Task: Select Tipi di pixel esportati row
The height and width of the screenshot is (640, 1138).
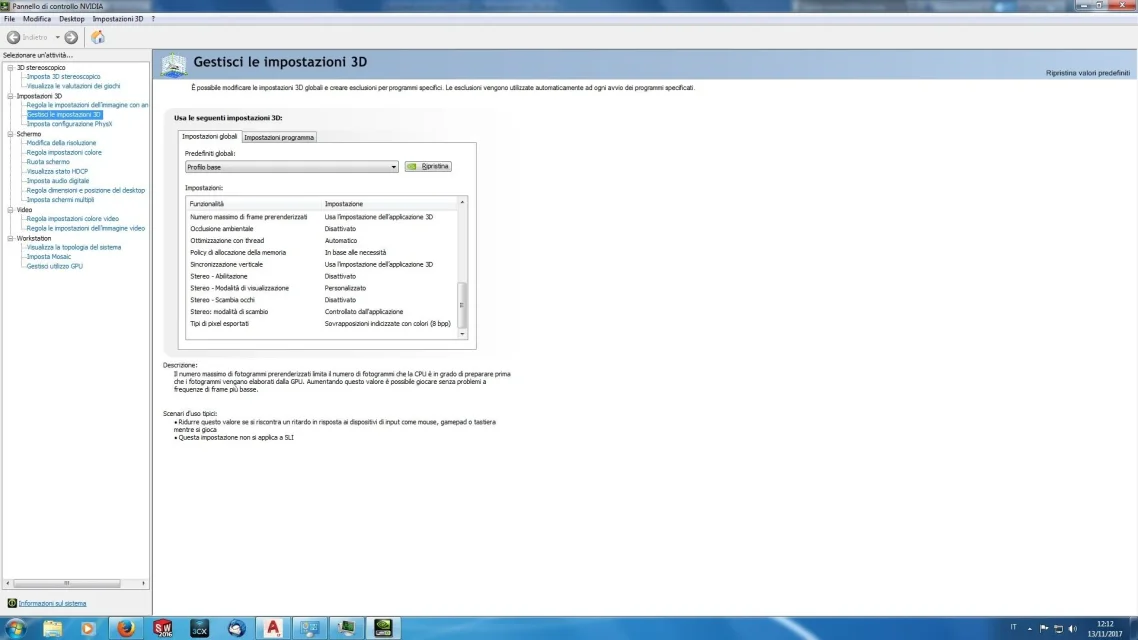Action: pos(322,324)
